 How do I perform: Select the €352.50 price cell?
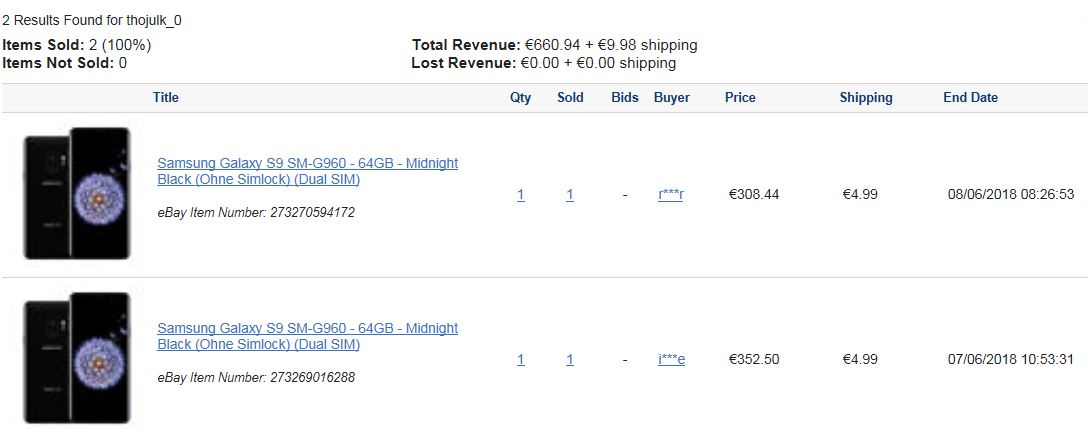coord(754,360)
